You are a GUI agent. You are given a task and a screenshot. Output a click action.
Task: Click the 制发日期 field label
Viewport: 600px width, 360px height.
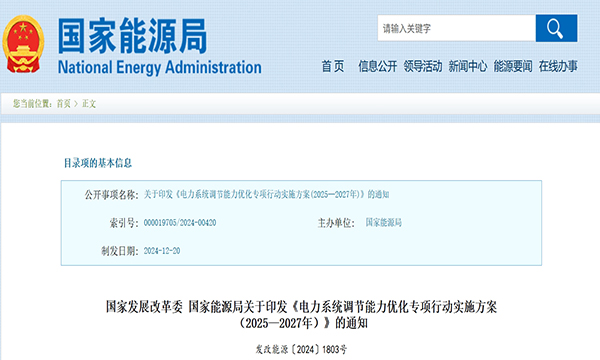click(120, 251)
